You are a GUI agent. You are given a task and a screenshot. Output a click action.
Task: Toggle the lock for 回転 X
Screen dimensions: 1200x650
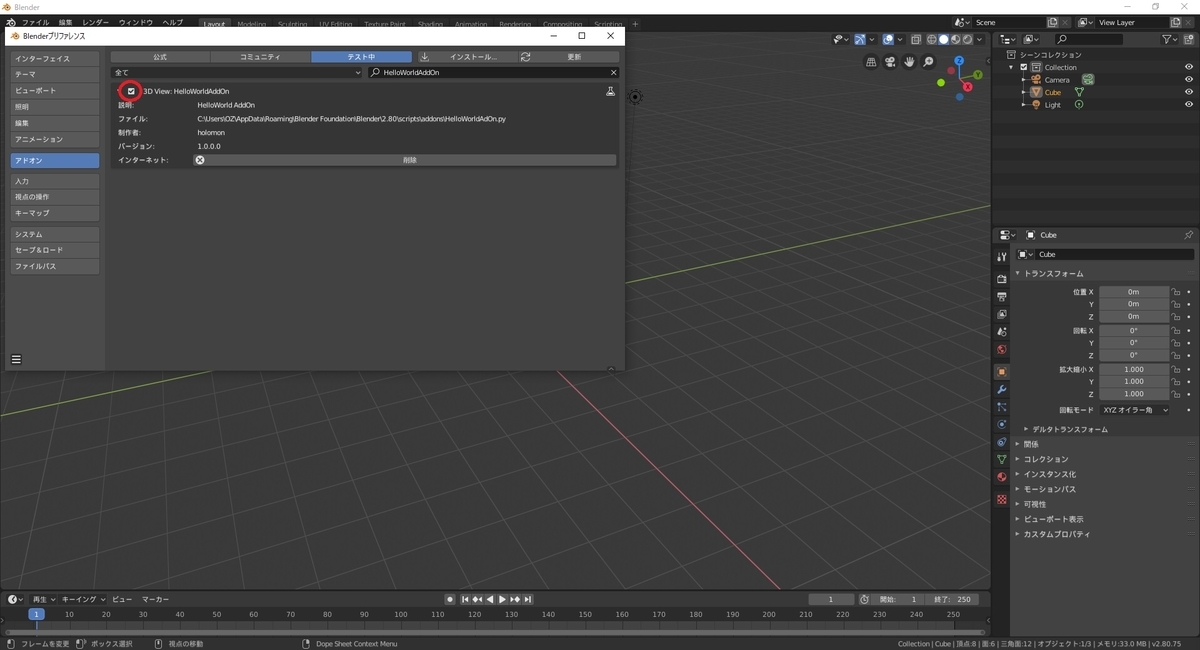click(1176, 330)
